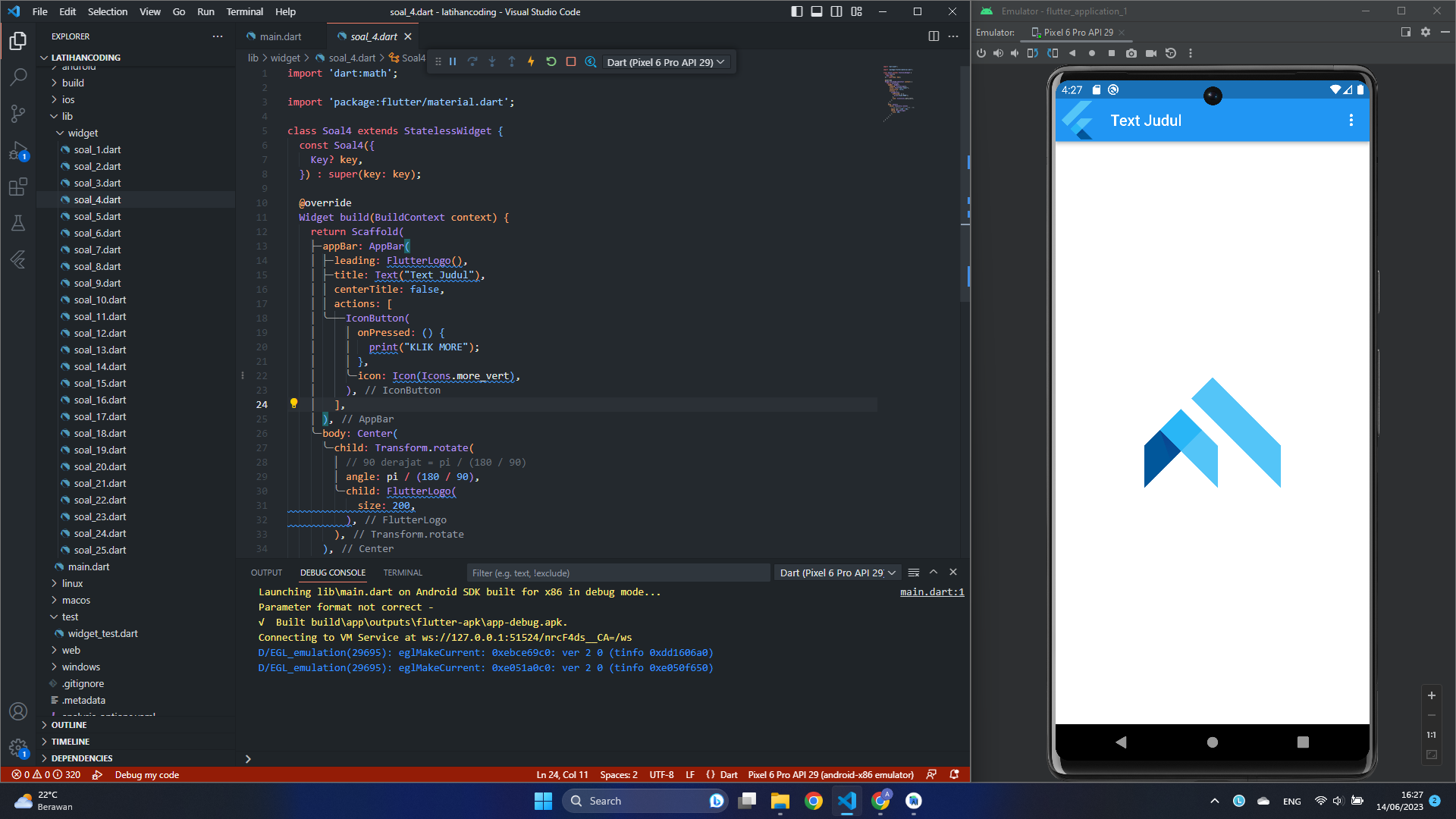Restart the debug session

coord(551,62)
